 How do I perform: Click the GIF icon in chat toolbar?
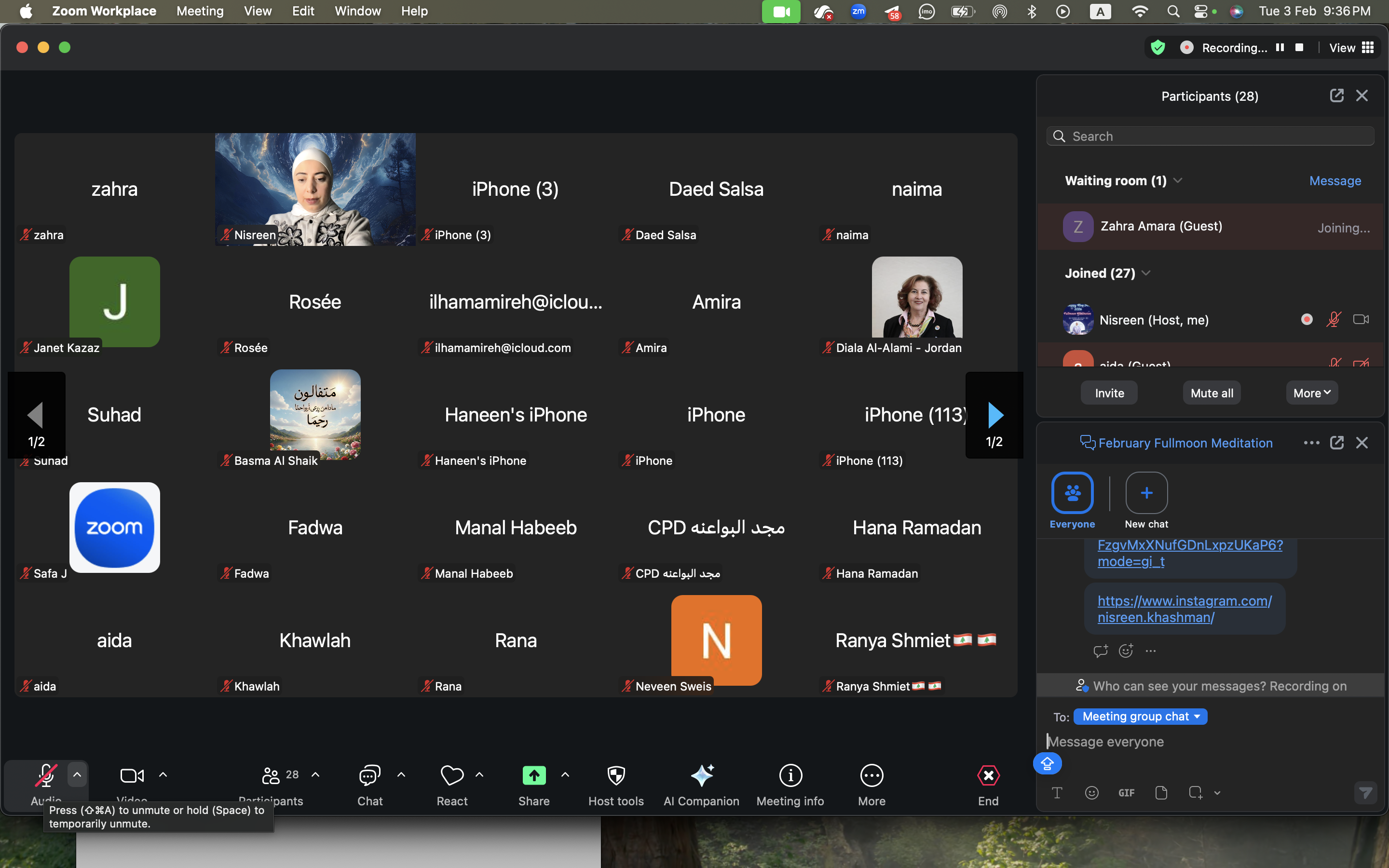pyautogui.click(x=1126, y=793)
